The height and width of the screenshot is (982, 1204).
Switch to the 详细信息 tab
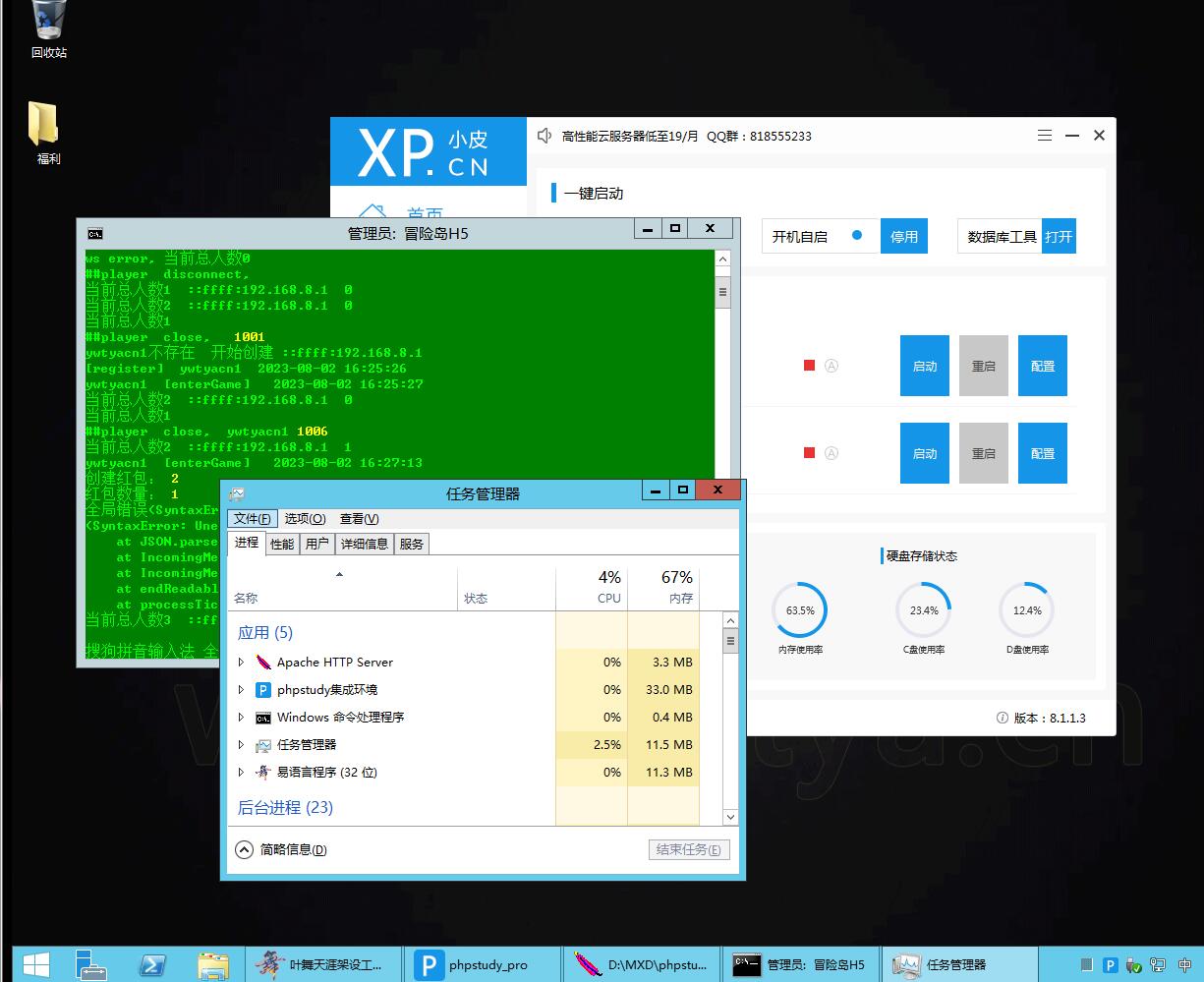(365, 544)
